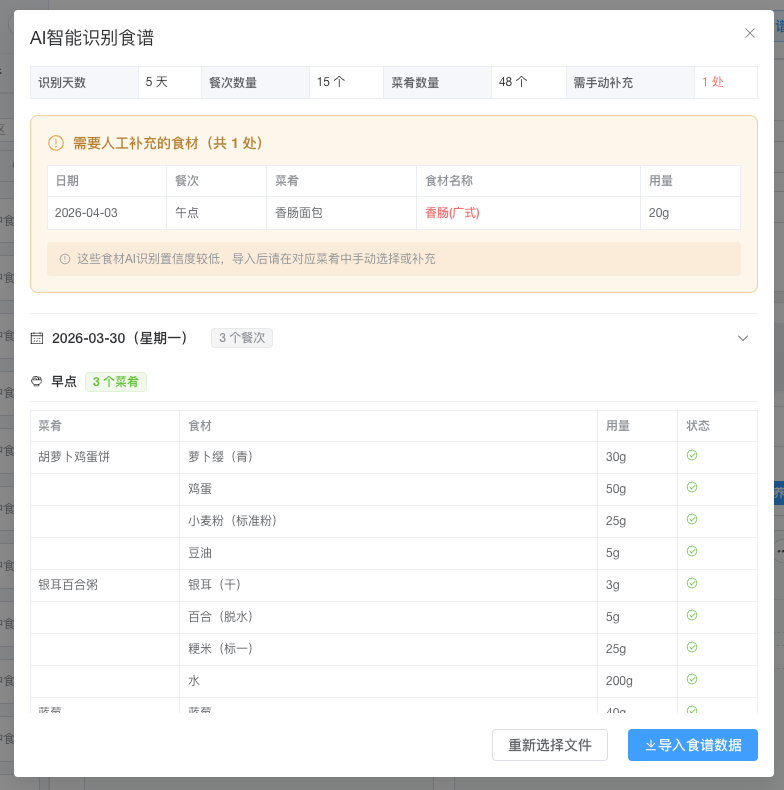Click the 粳米（标一） ingredient cell
This screenshot has width=784, height=790.
point(388,649)
